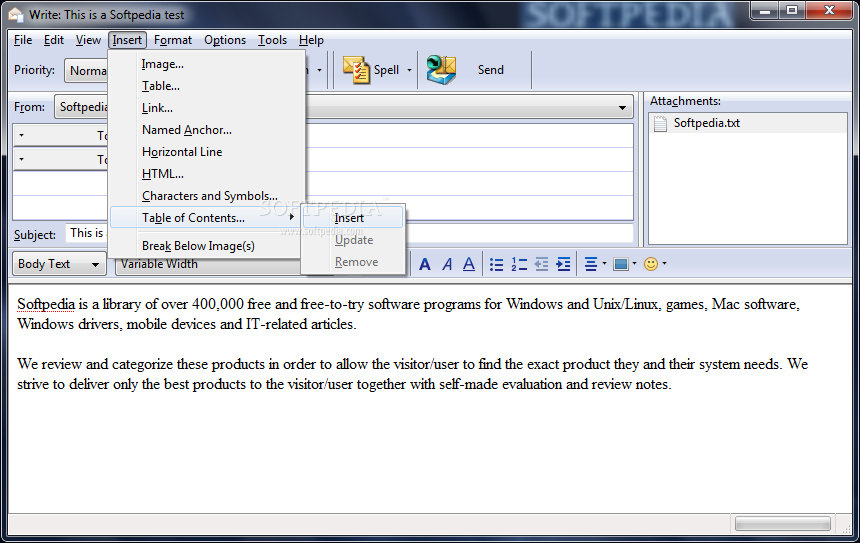Choose Named Anchor... menu entry

pos(207,130)
